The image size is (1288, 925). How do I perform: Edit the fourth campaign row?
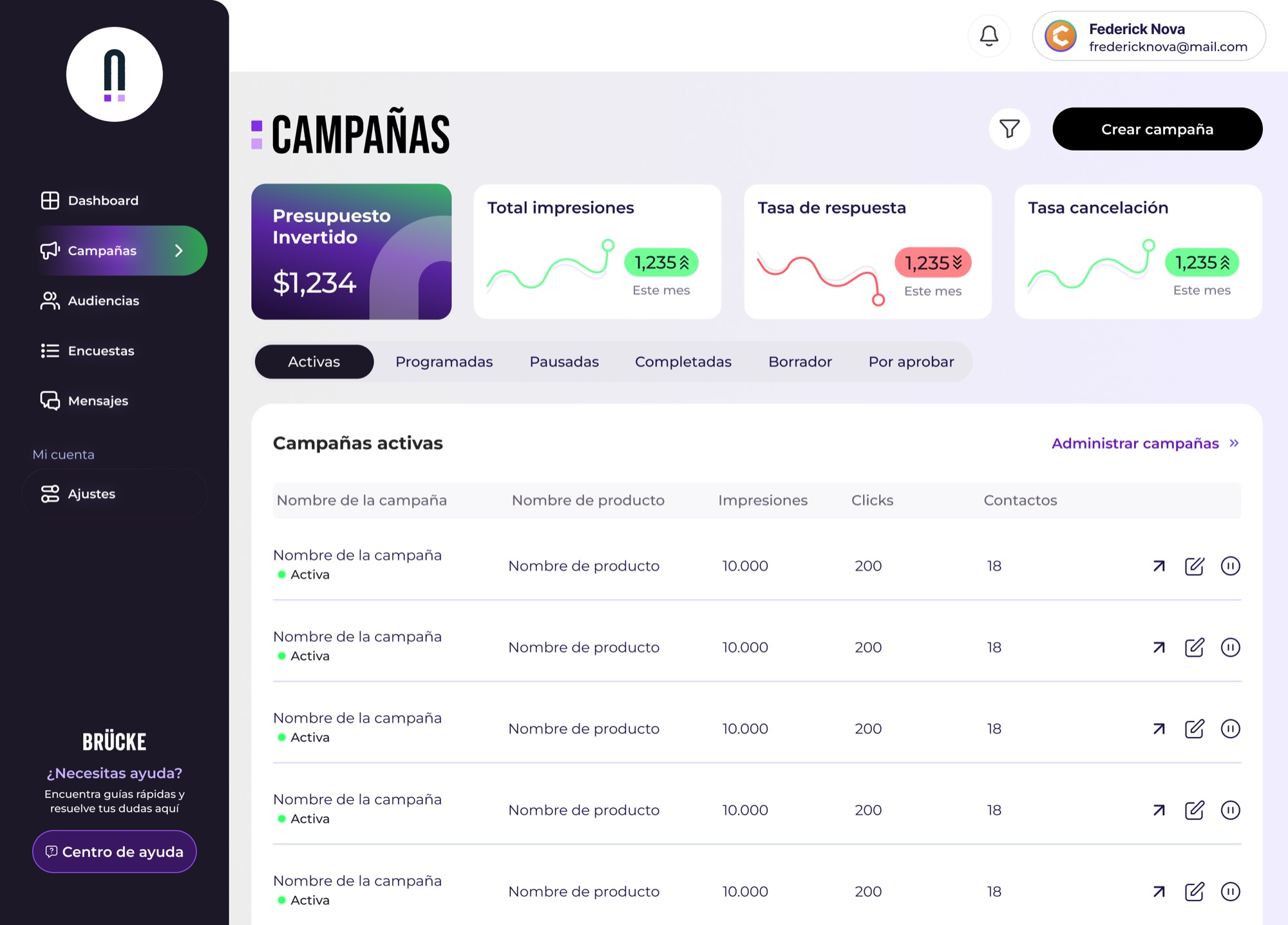(x=1195, y=810)
